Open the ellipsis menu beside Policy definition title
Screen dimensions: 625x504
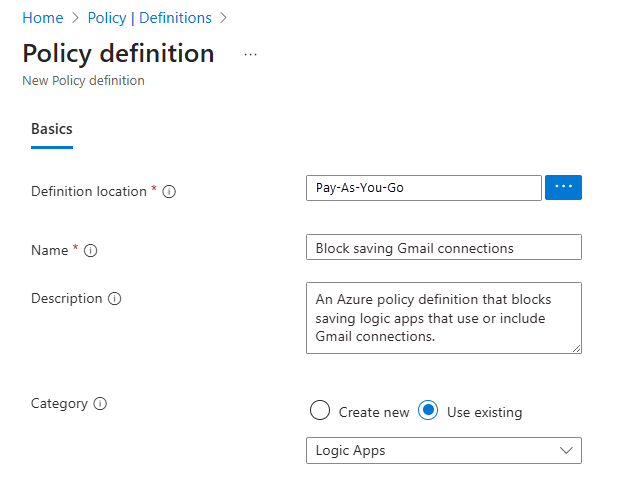point(250,54)
